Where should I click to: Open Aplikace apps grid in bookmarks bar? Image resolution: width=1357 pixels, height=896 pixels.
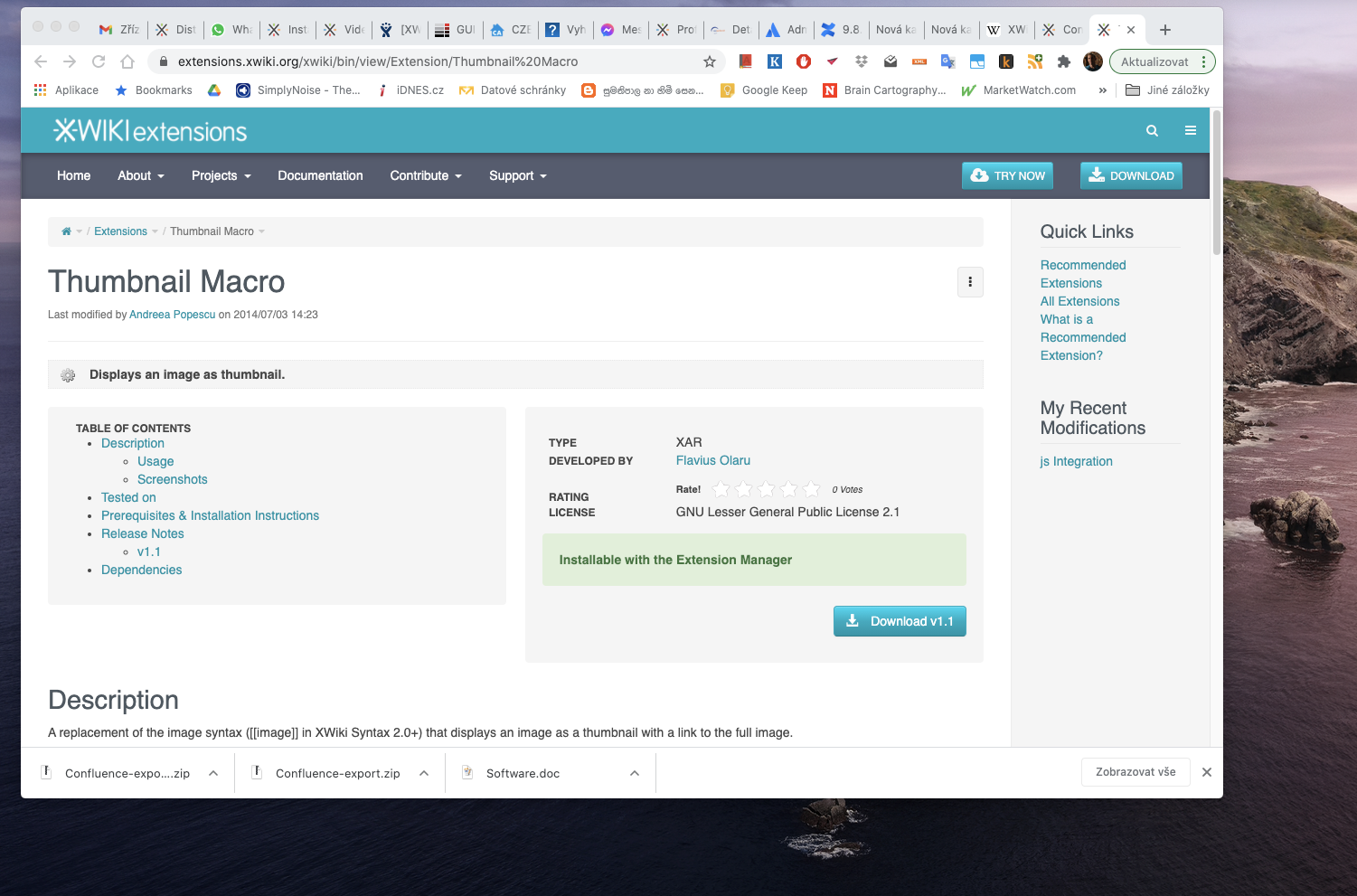click(x=66, y=90)
